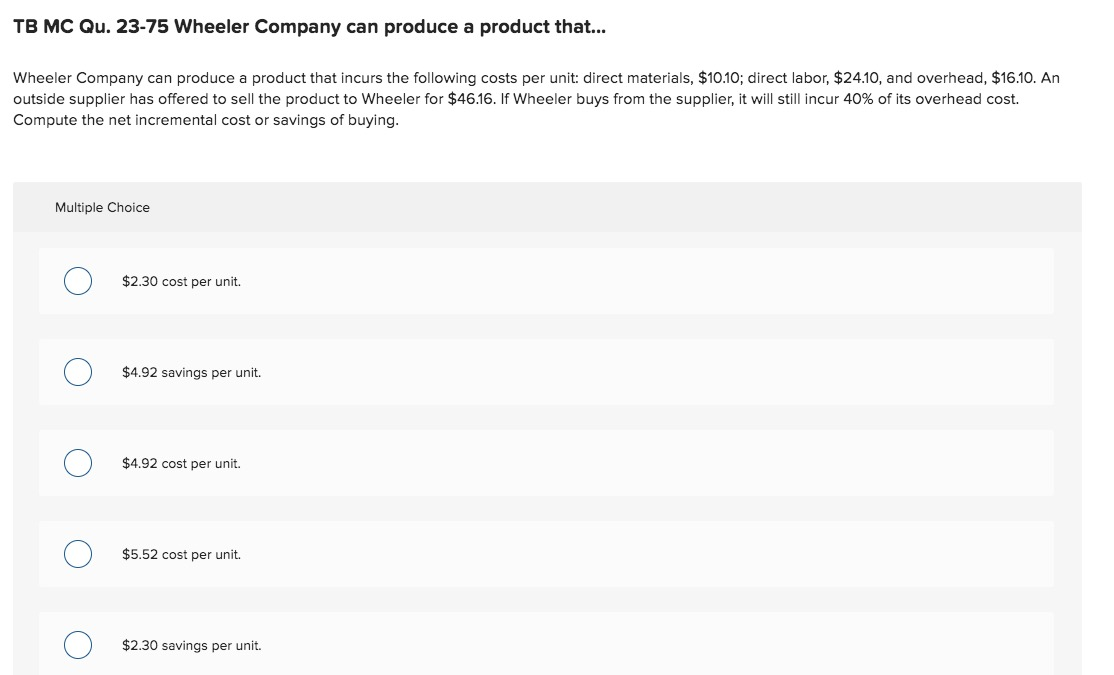Click the "Compute the net incremental cost" sentence
The width and height of the screenshot is (1114, 675).
206,121
